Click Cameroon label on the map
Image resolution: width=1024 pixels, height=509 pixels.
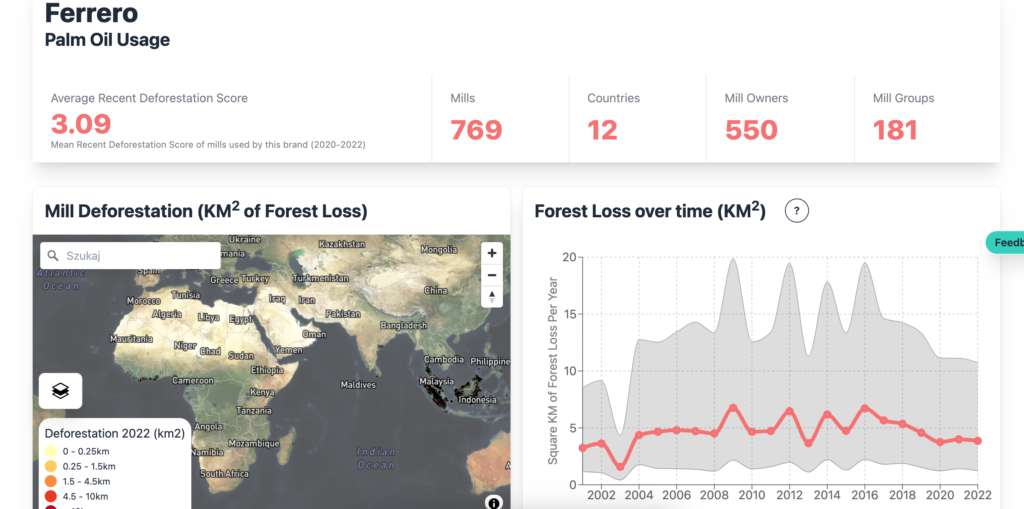coord(193,380)
